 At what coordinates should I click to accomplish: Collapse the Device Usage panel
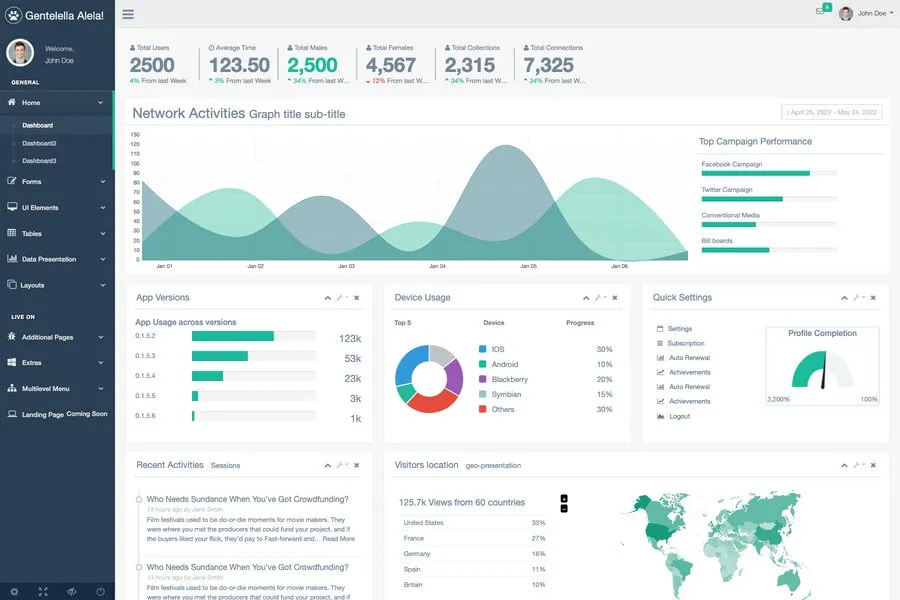[586, 298]
